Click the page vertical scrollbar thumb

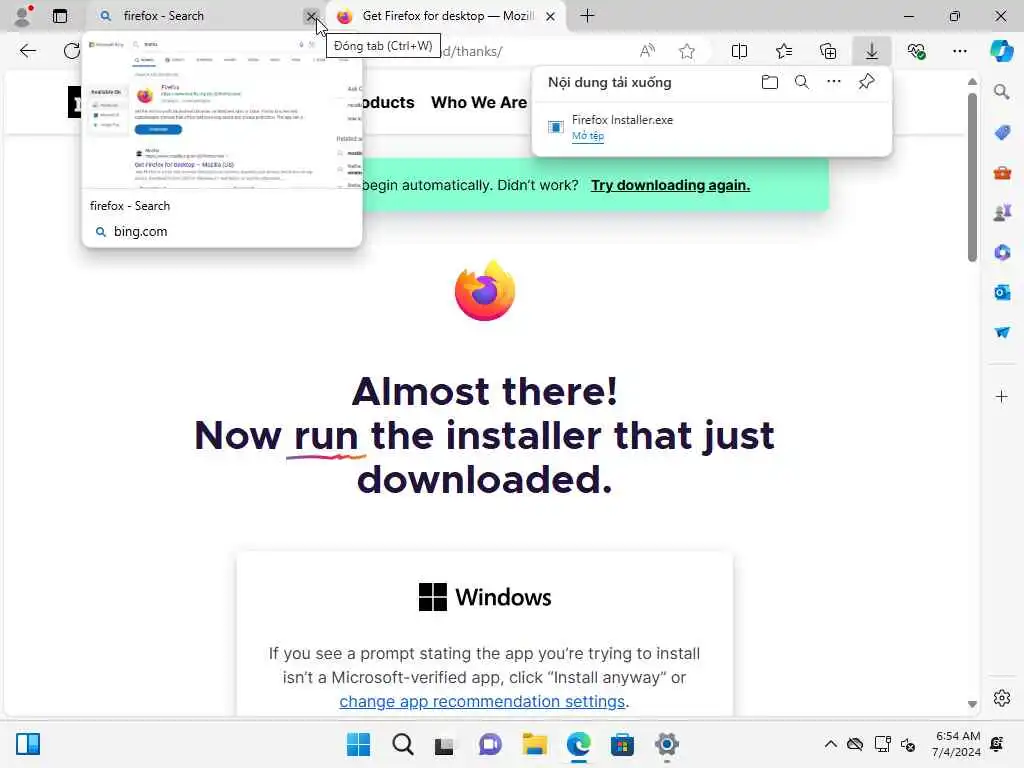(x=972, y=177)
